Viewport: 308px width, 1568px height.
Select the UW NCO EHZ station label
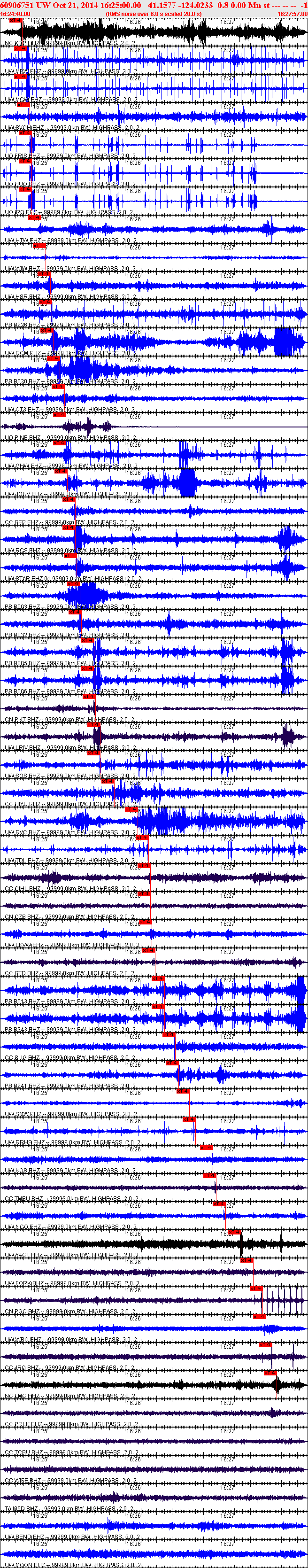click(72, 1227)
